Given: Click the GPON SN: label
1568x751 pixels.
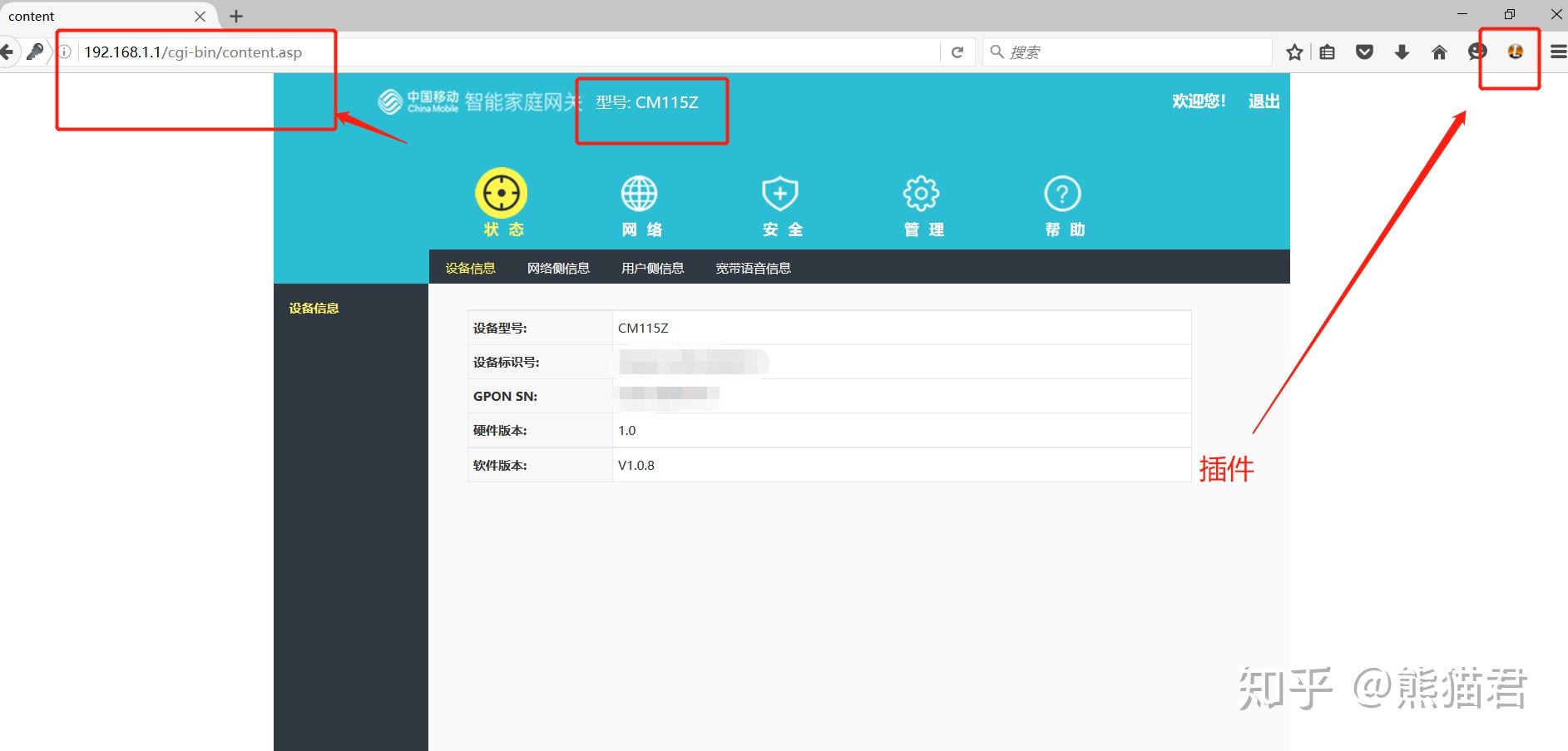Looking at the screenshot, I should tap(505, 396).
